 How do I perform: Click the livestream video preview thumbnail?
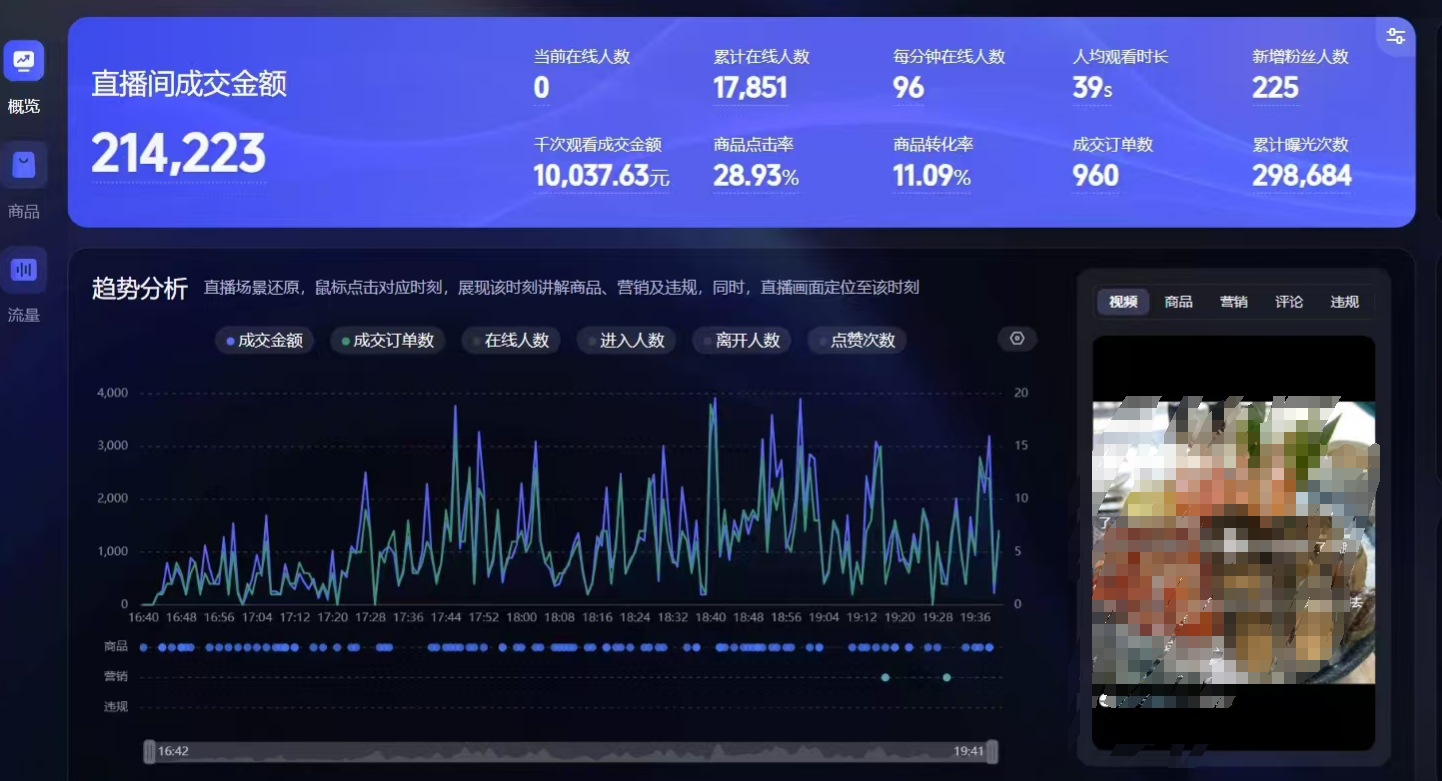pyautogui.click(x=1233, y=542)
